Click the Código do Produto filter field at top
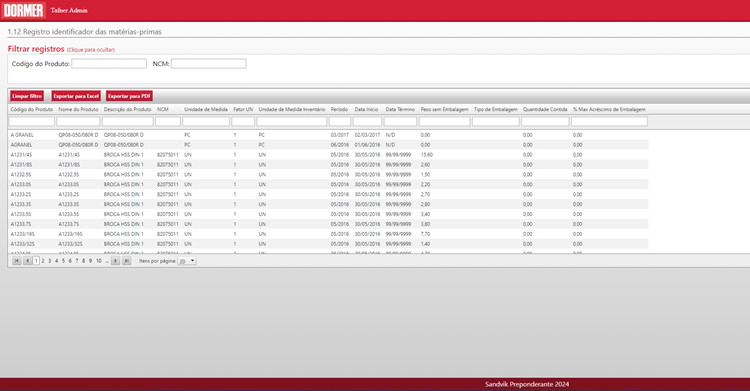The height and width of the screenshot is (391, 750). pyautogui.click(x=109, y=64)
